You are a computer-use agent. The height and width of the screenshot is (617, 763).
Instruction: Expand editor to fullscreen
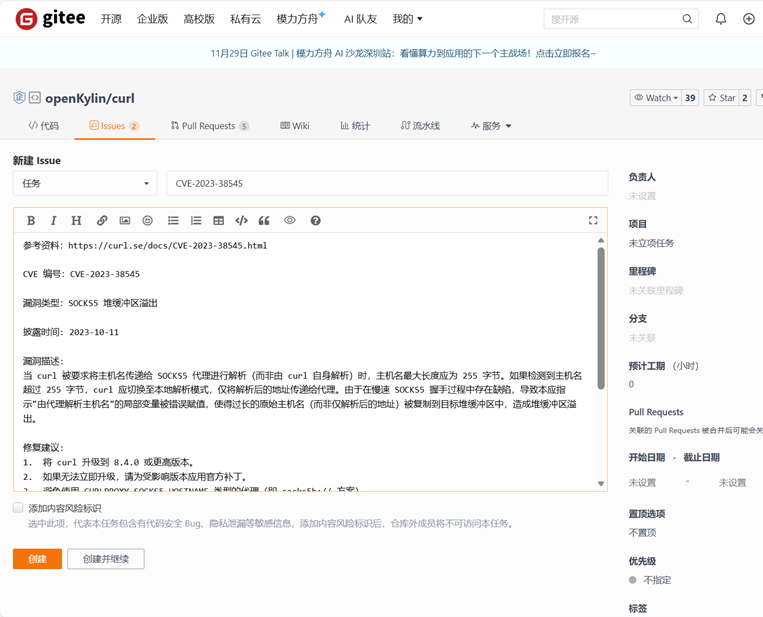(x=593, y=220)
